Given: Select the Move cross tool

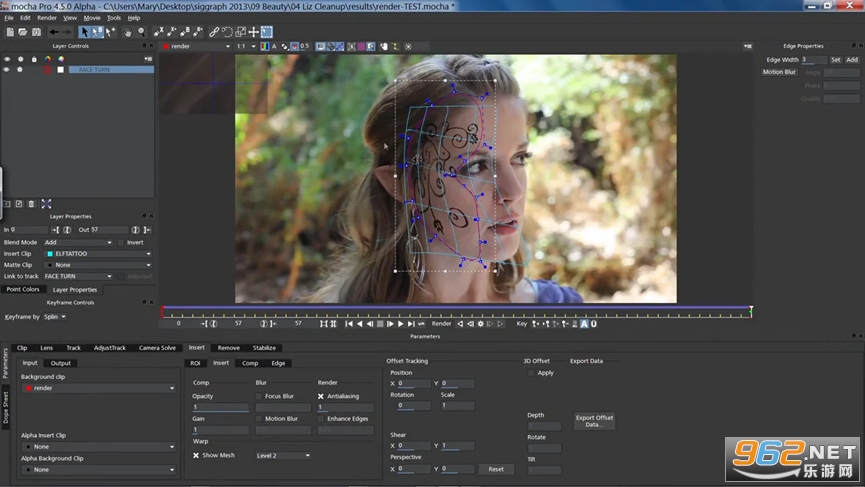Looking at the screenshot, I should click(254, 32).
